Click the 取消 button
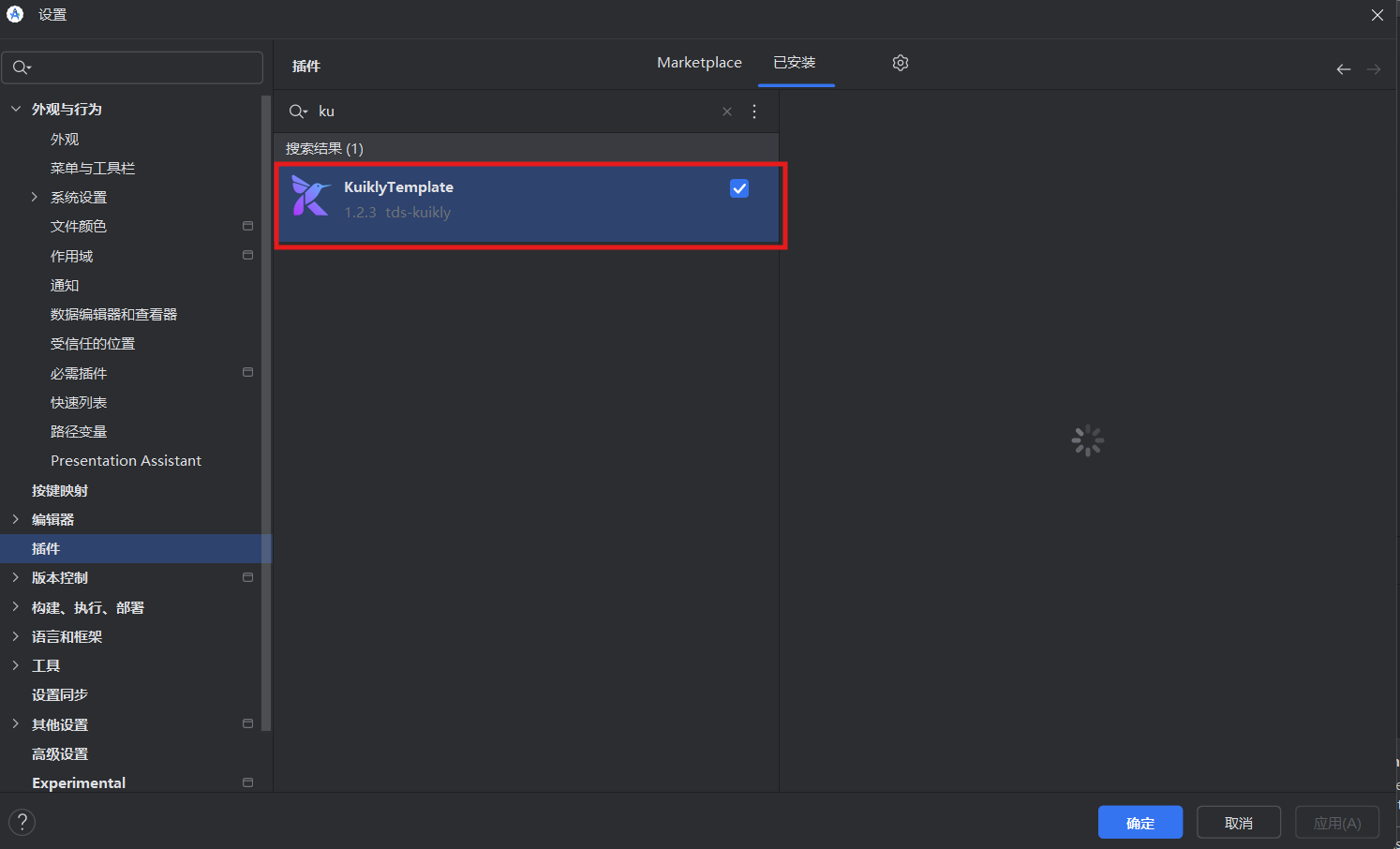1400x849 pixels. (x=1239, y=823)
